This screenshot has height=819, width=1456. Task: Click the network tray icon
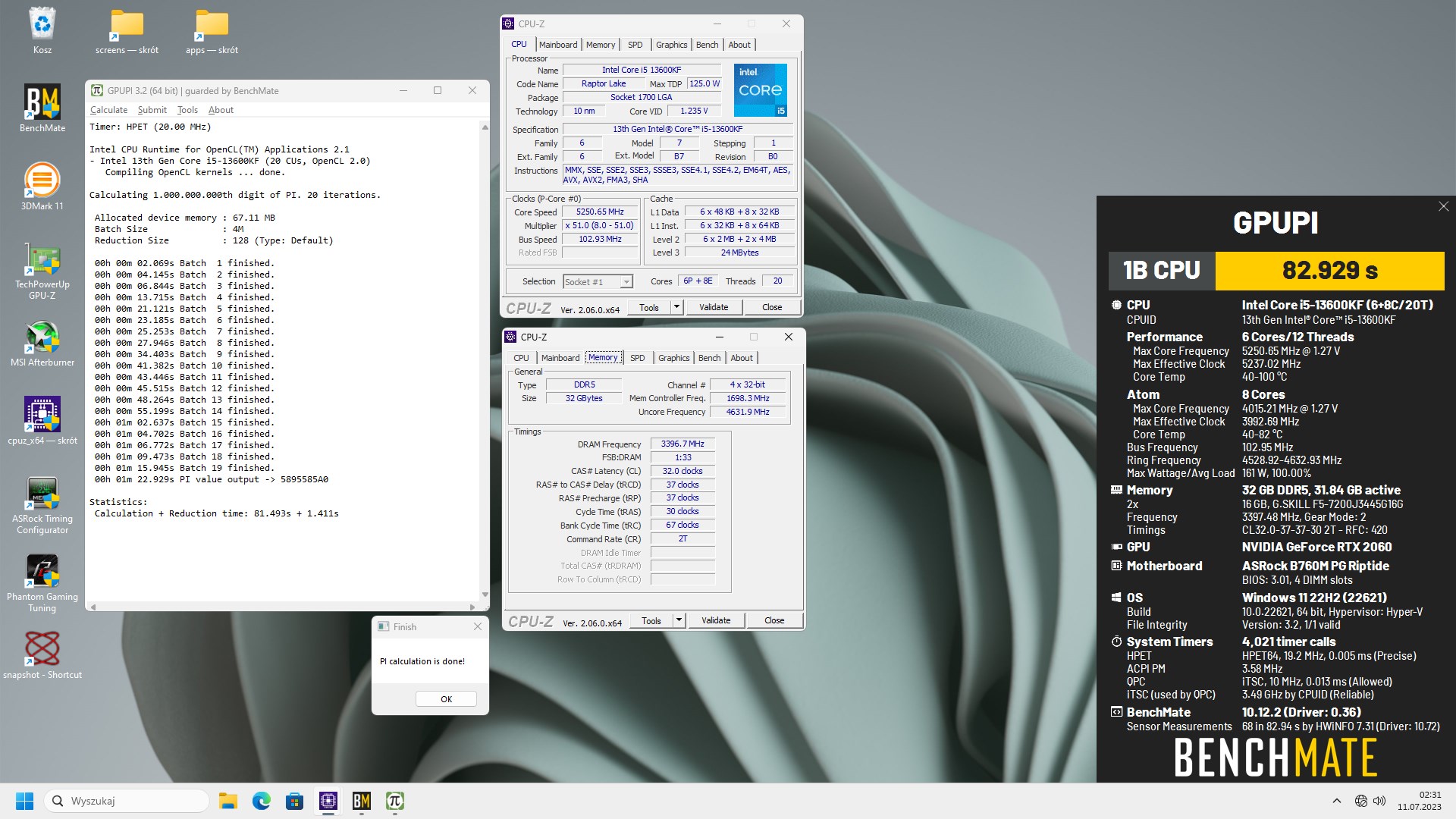tap(1361, 801)
